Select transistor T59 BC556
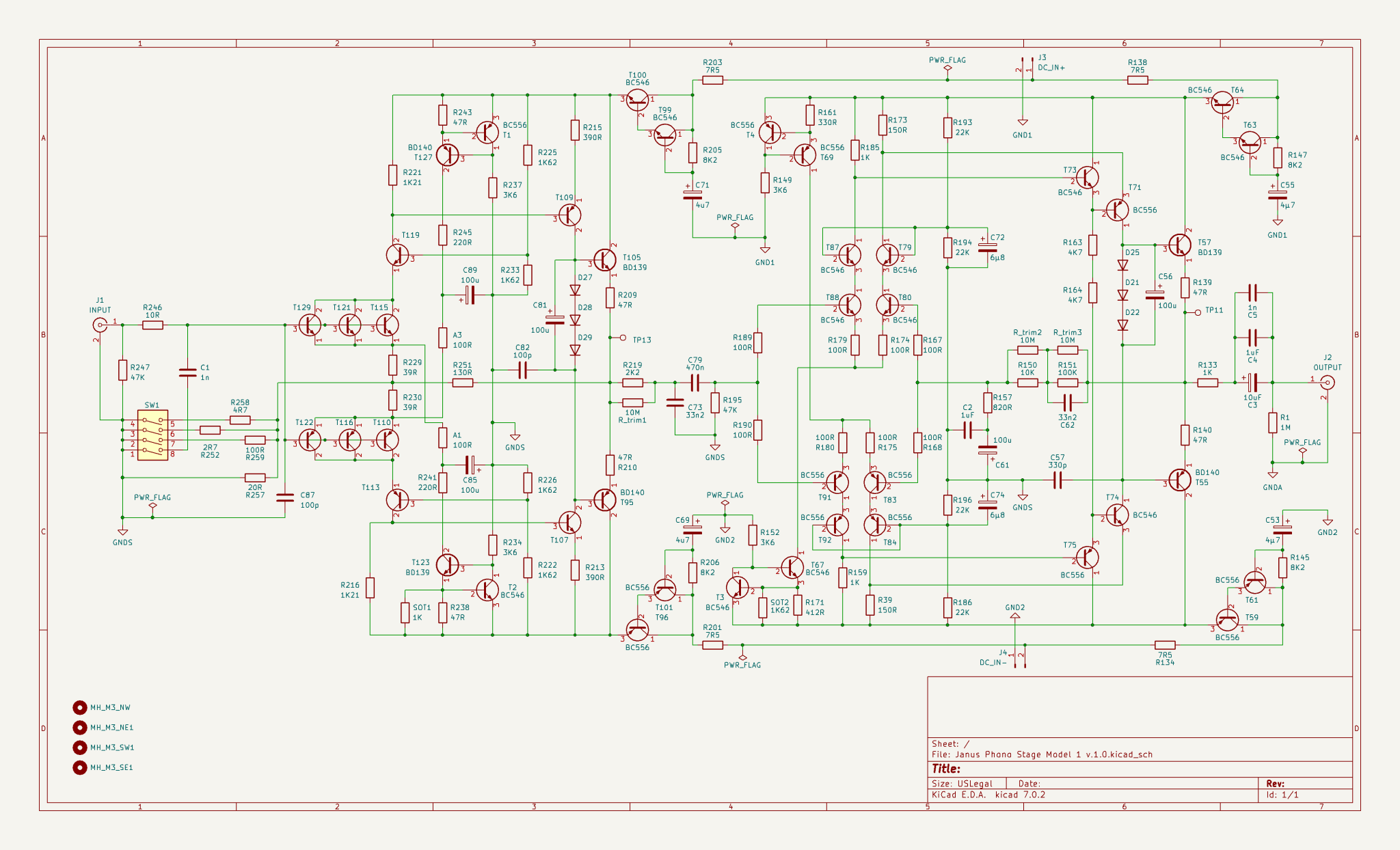This screenshot has height=850, width=1400. point(1228,620)
